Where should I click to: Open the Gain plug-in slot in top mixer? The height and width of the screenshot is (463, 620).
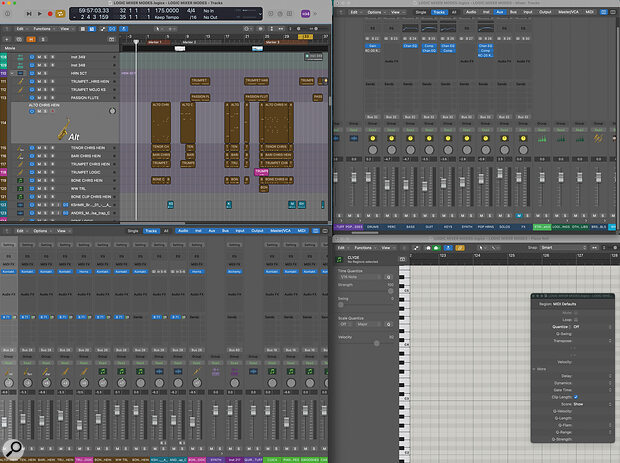coord(372,46)
